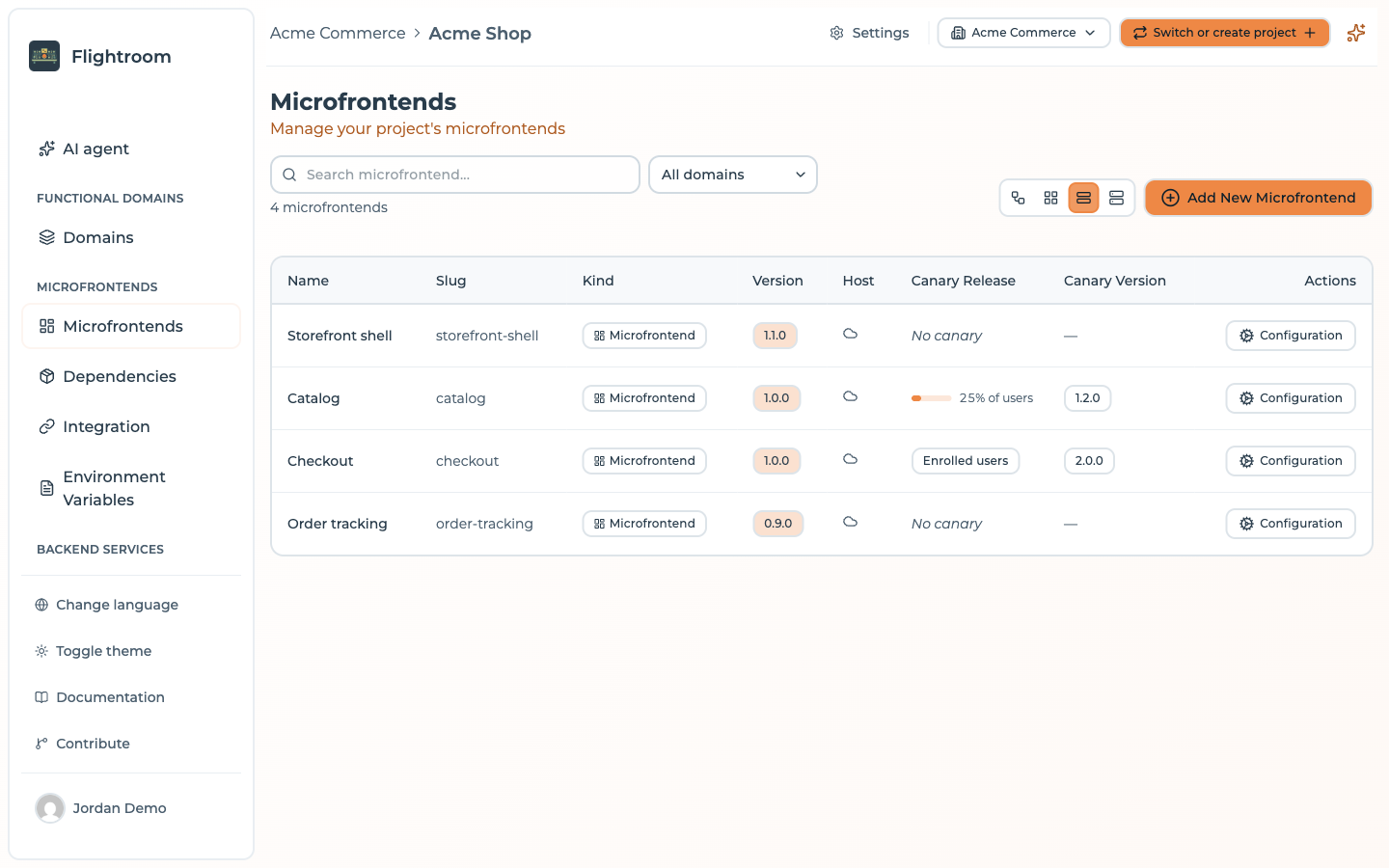Click Jordan Demo avatar
The width and height of the screenshot is (1389, 868).
click(50, 808)
